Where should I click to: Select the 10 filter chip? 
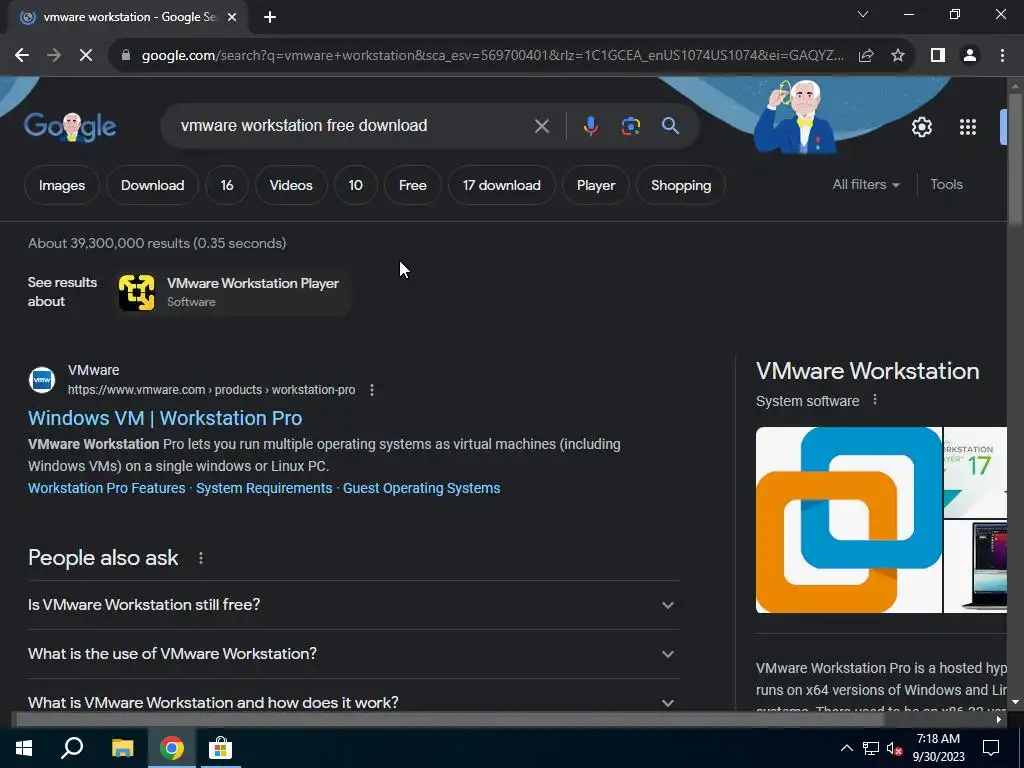point(355,185)
